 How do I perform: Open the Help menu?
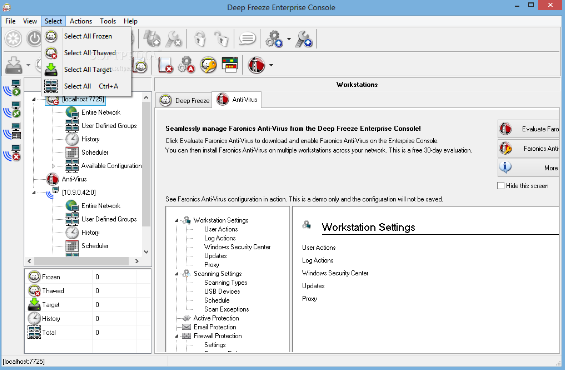pos(130,21)
